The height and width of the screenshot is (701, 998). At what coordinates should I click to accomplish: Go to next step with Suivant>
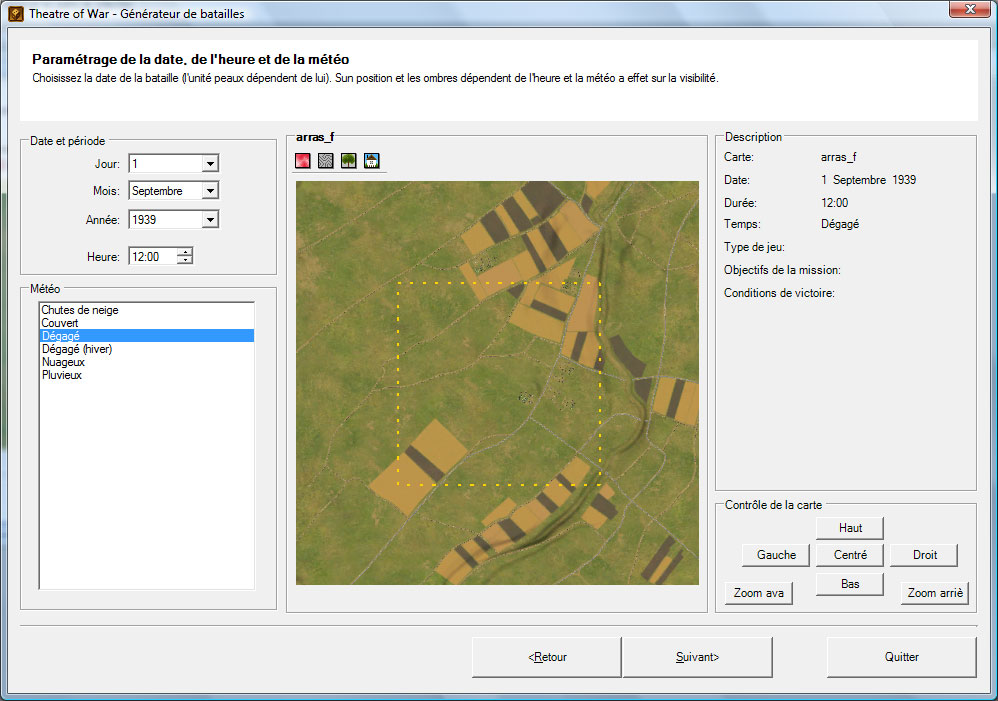tap(697, 657)
